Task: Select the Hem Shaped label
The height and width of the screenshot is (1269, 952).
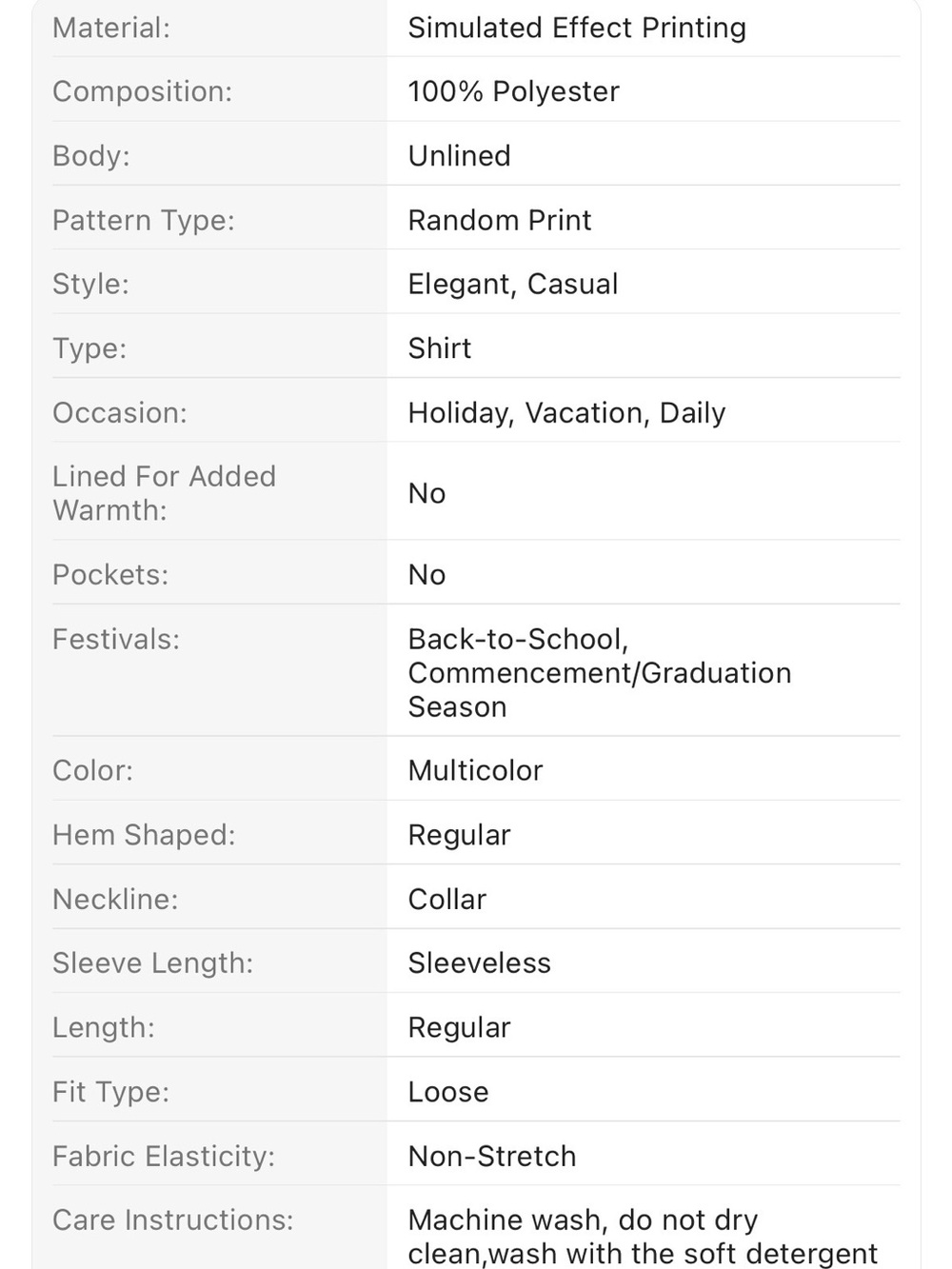Action: [144, 835]
